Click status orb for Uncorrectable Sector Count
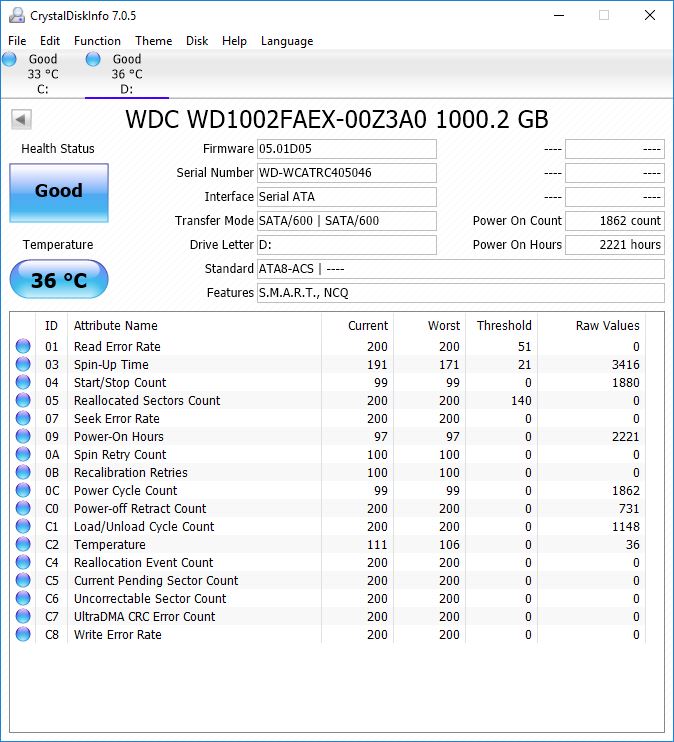Image resolution: width=674 pixels, height=742 pixels. pyautogui.click(x=23, y=598)
